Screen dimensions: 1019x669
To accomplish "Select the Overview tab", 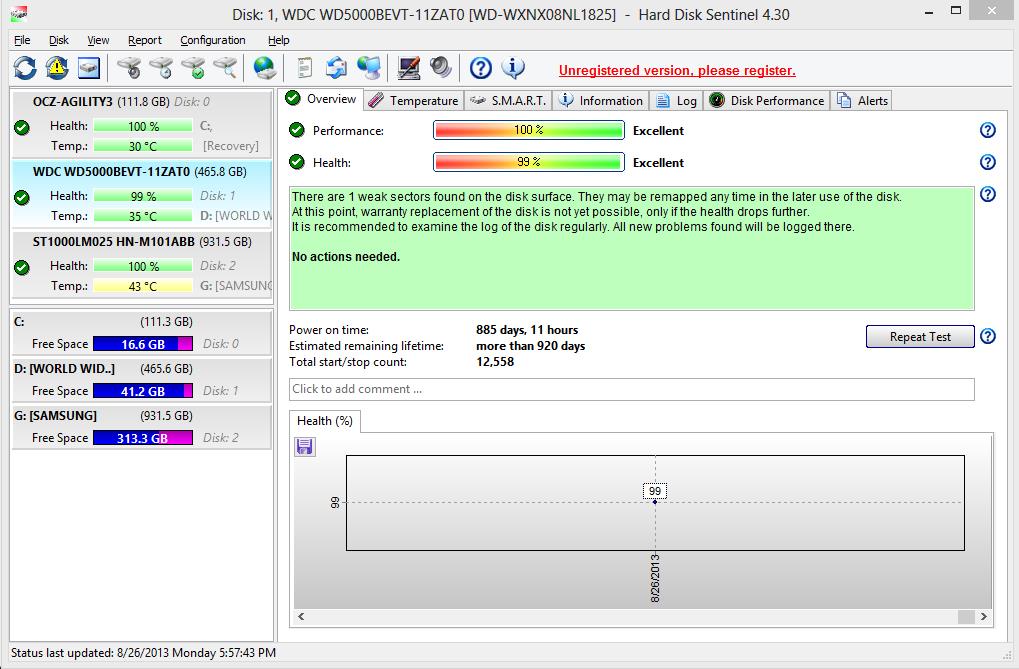I will [x=322, y=99].
